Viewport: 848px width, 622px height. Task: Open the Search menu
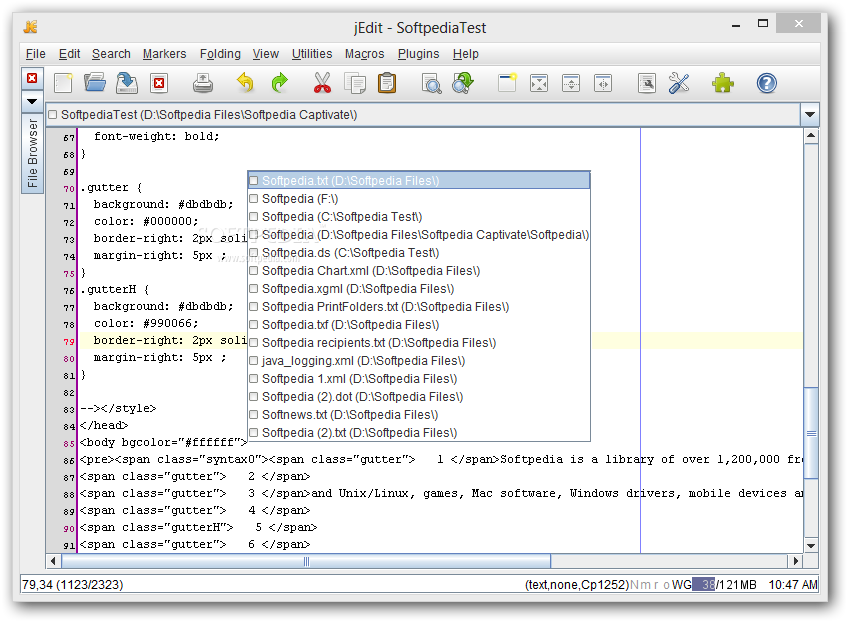click(111, 54)
